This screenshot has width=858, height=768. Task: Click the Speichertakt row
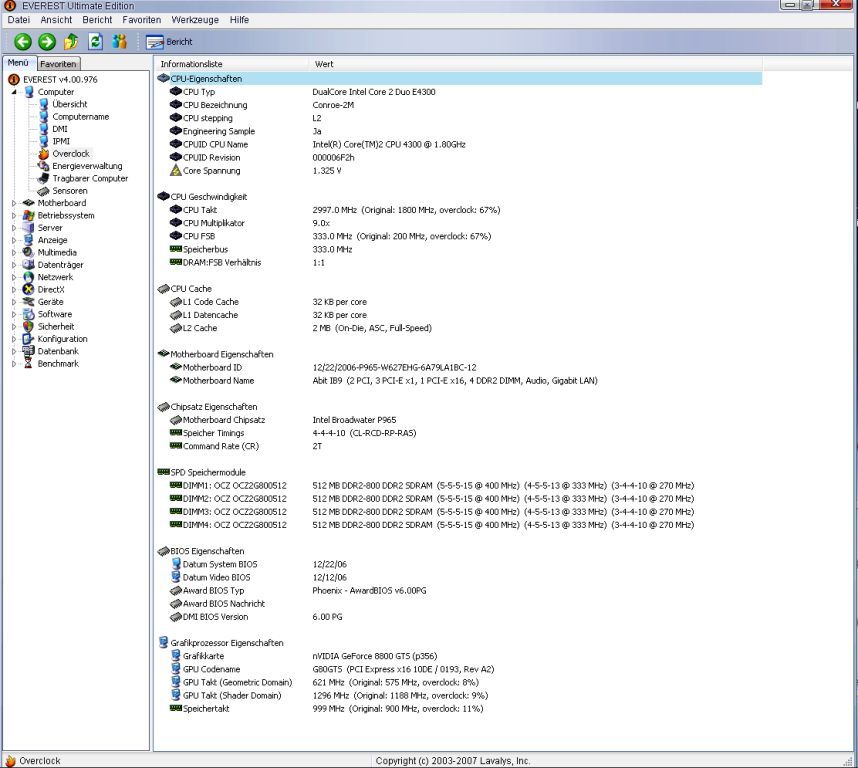[459, 709]
